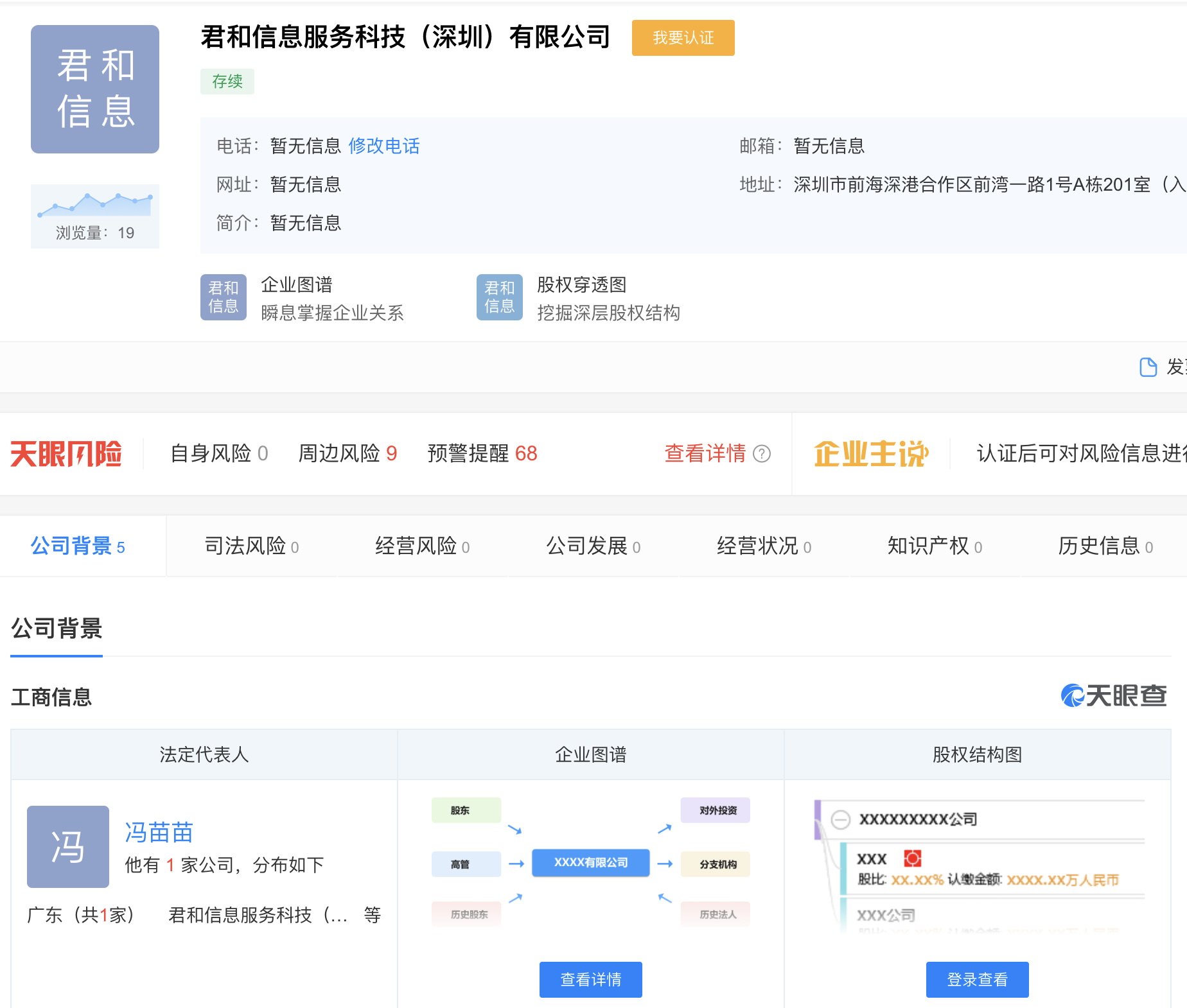Switch to the 经营风险 tab

pos(422,546)
